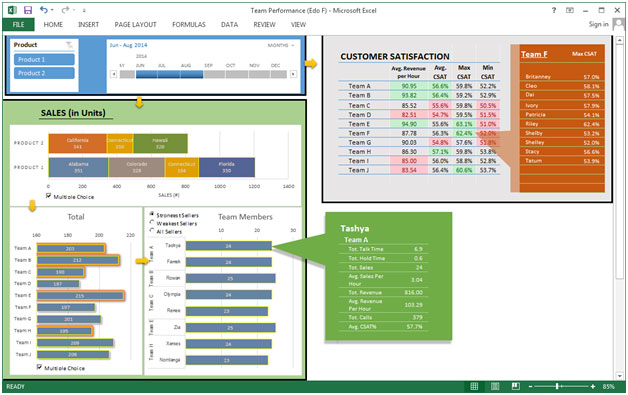Expand the quick access toolbar customize arrow
628x395 pixels.
(84, 10)
